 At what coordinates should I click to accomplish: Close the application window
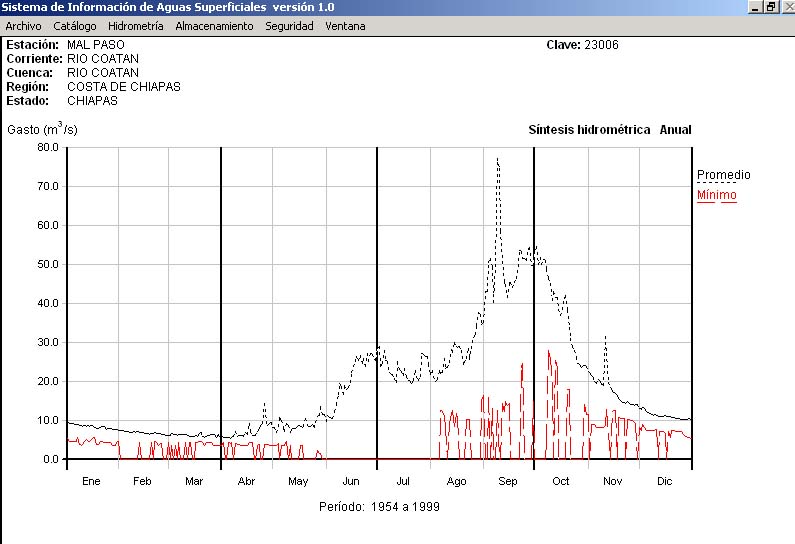[786, 7]
